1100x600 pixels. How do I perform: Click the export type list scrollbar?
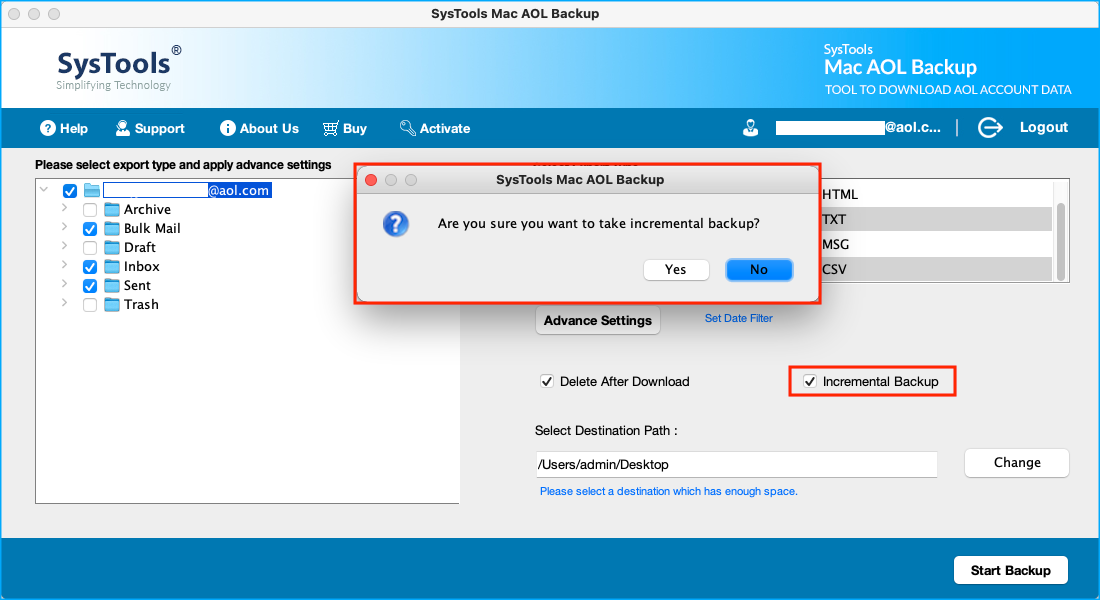1061,240
